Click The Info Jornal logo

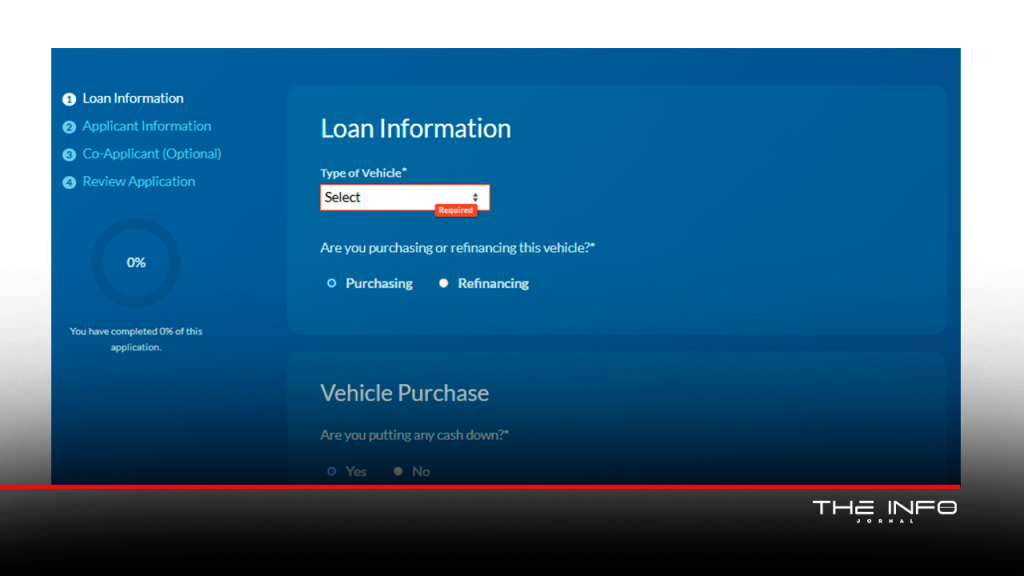[x=884, y=510]
